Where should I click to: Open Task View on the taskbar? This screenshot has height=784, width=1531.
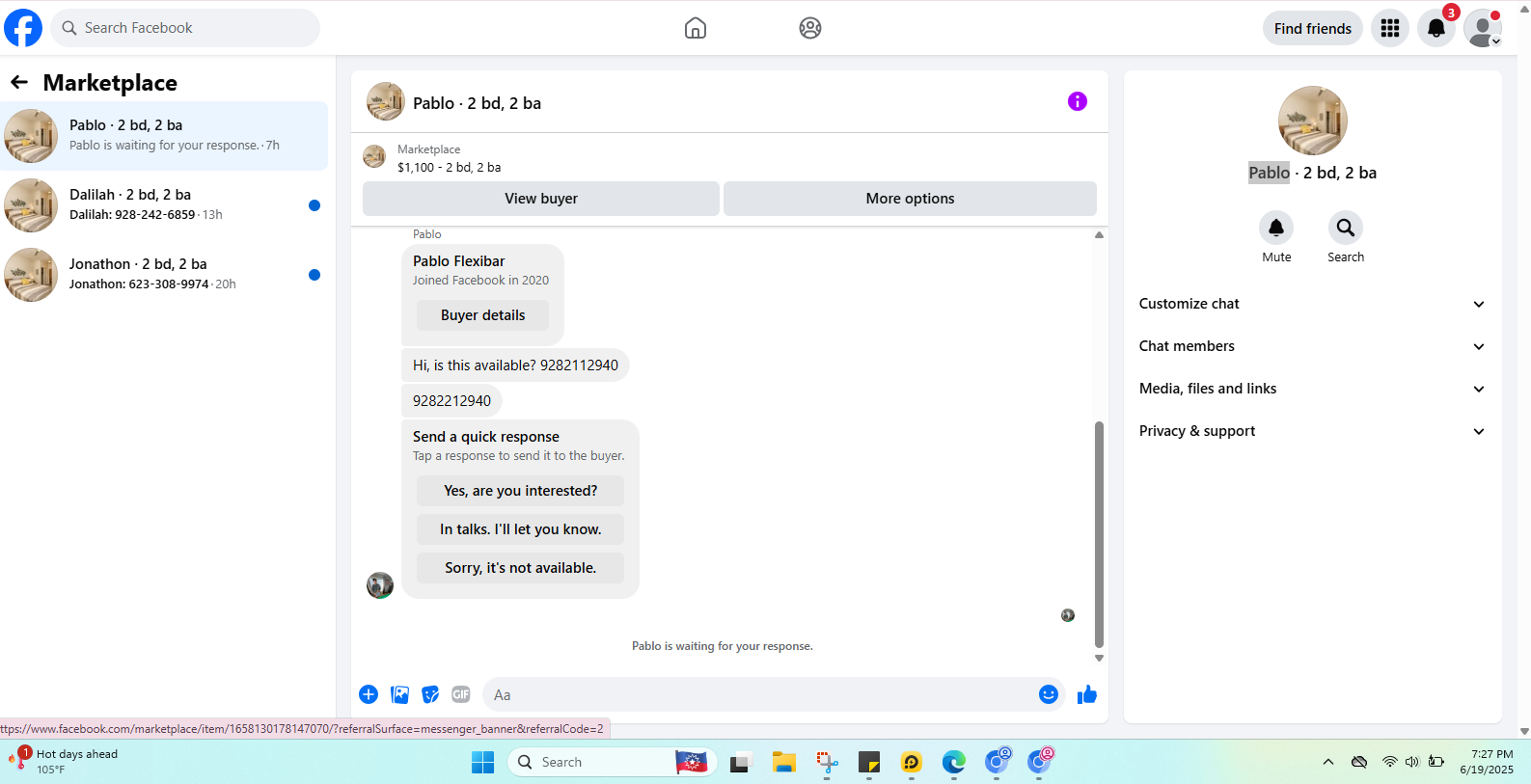pos(741,762)
